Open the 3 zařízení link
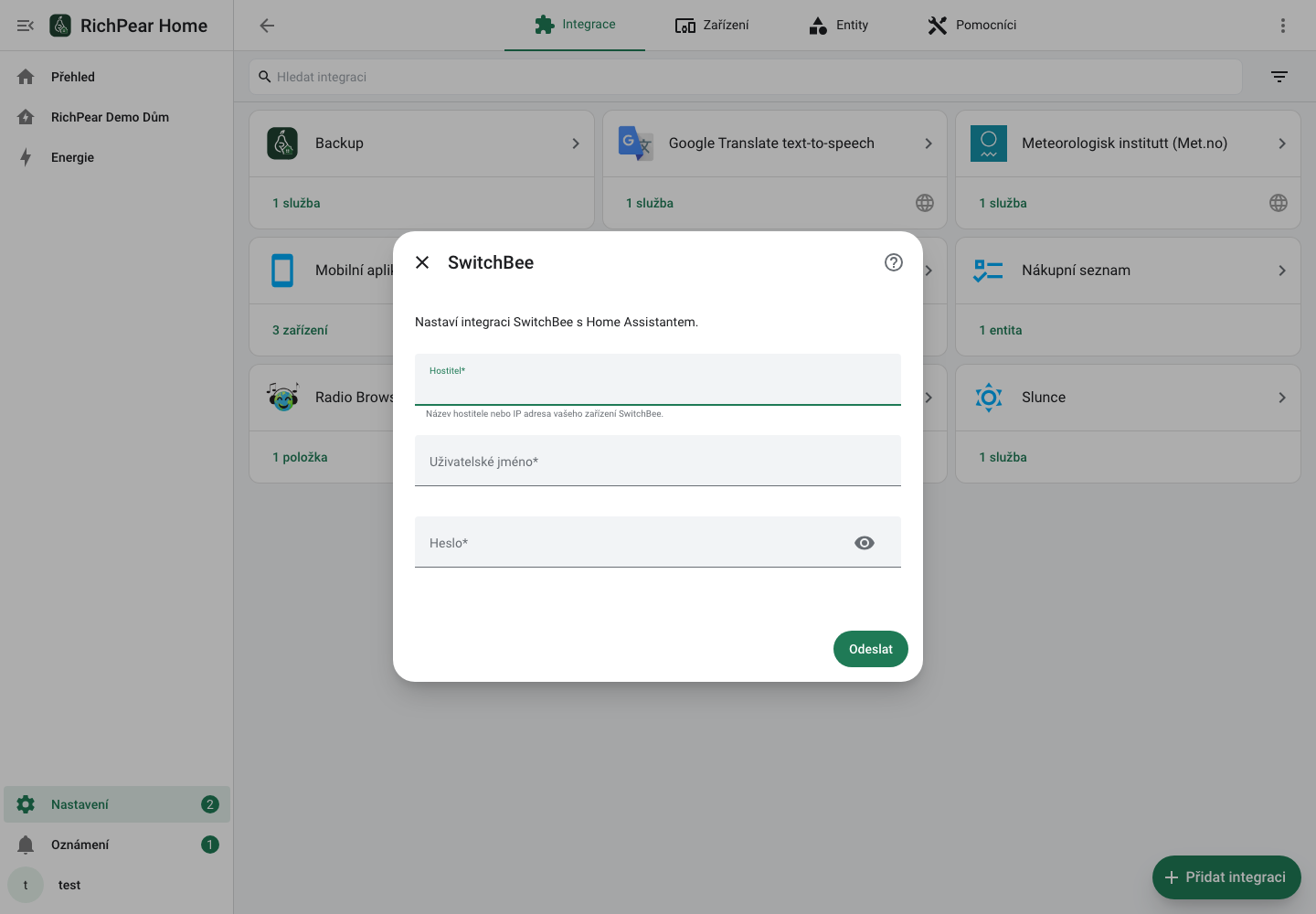Image resolution: width=1316 pixels, height=914 pixels. click(x=300, y=330)
